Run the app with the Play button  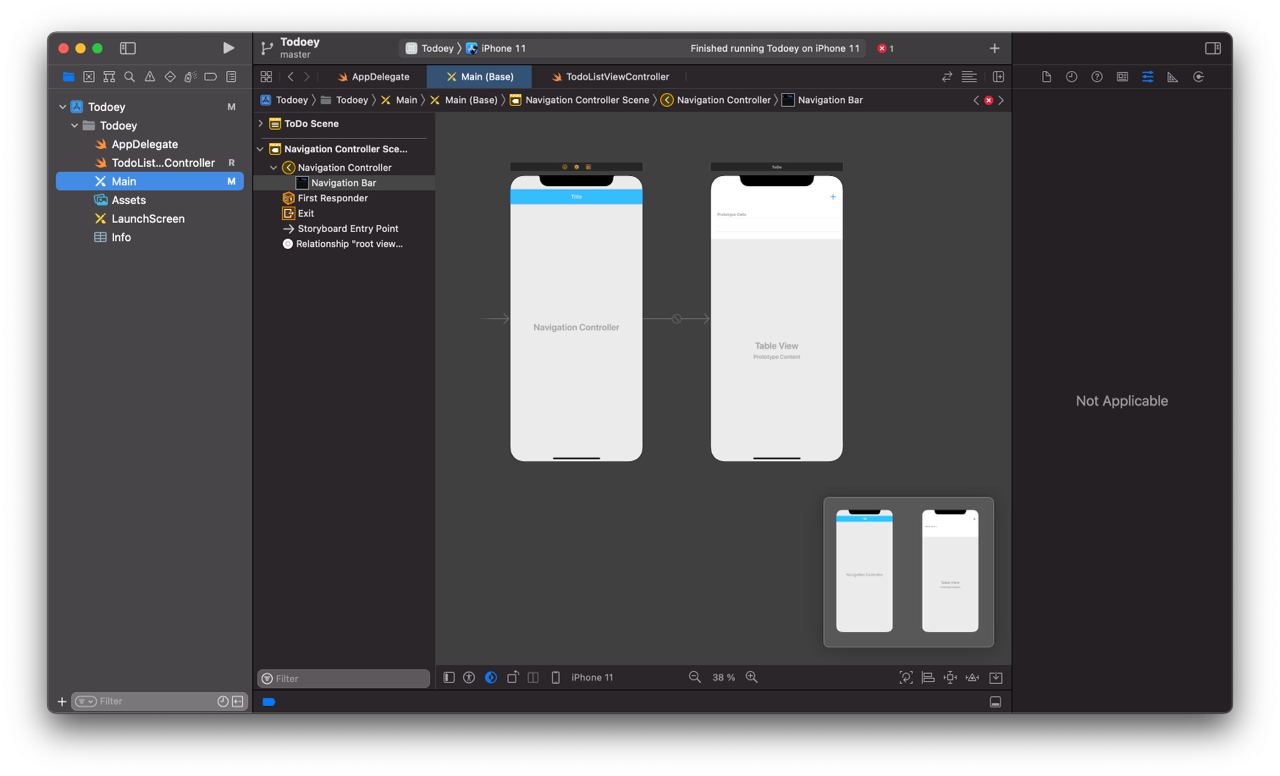click(x=228, y=48)
